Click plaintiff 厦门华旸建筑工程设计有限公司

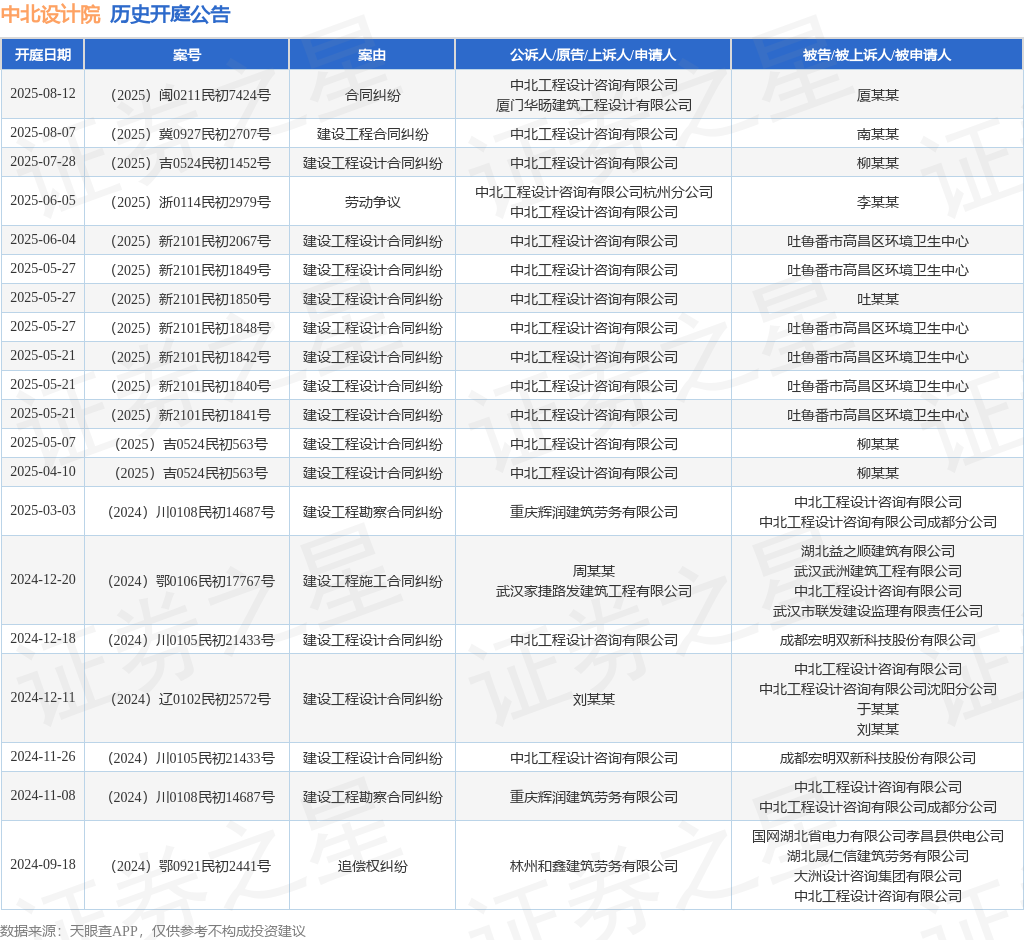point(593,105)
